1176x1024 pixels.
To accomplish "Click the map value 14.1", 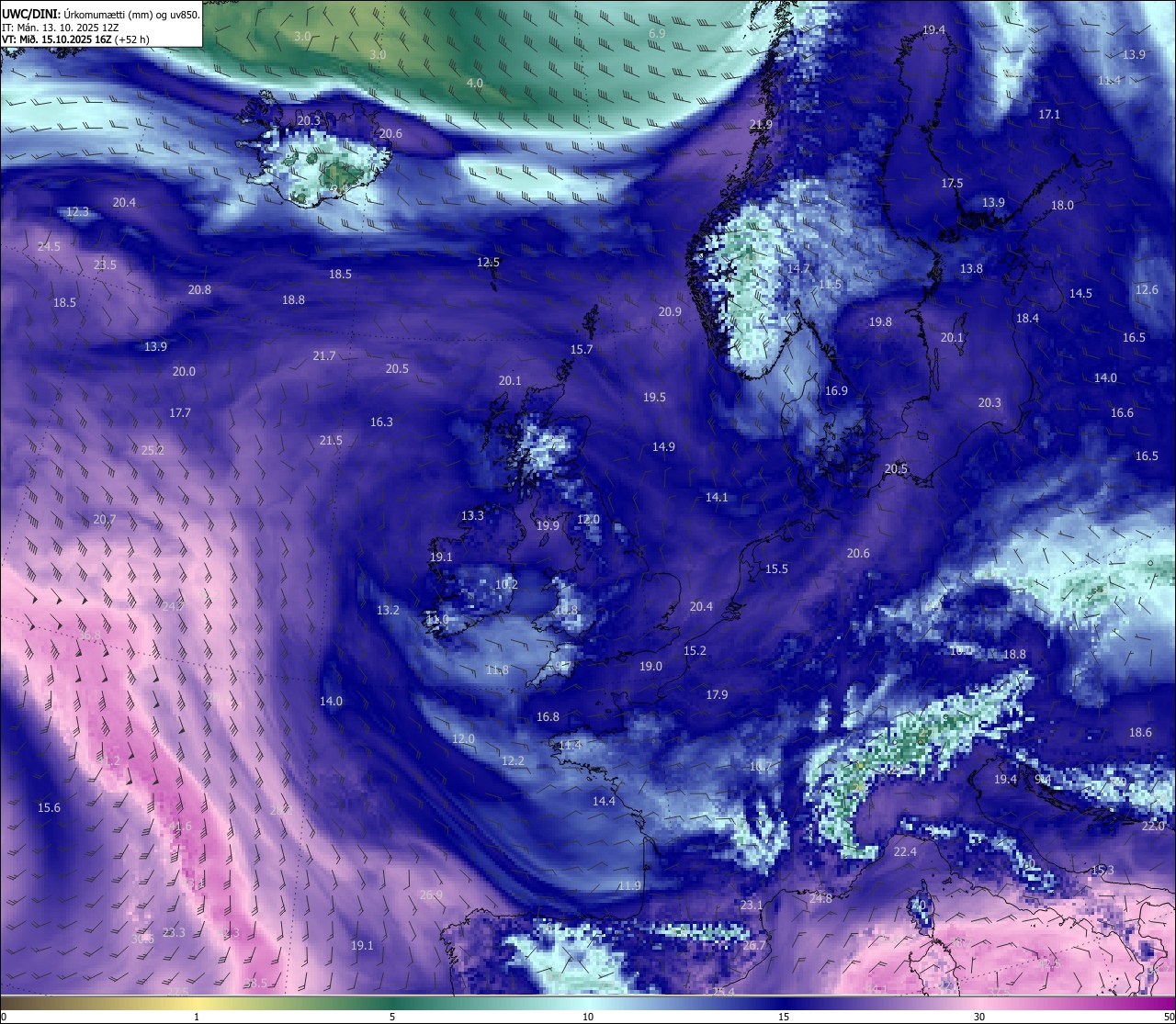I will click(x=717, y=497).
